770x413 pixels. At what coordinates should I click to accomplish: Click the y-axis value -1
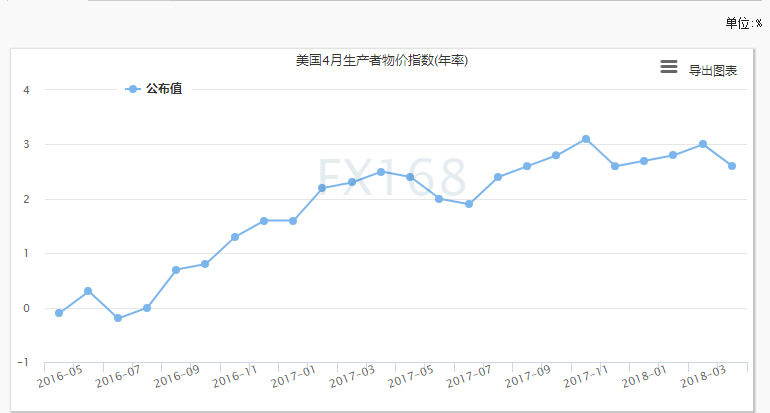click(23, 362)
